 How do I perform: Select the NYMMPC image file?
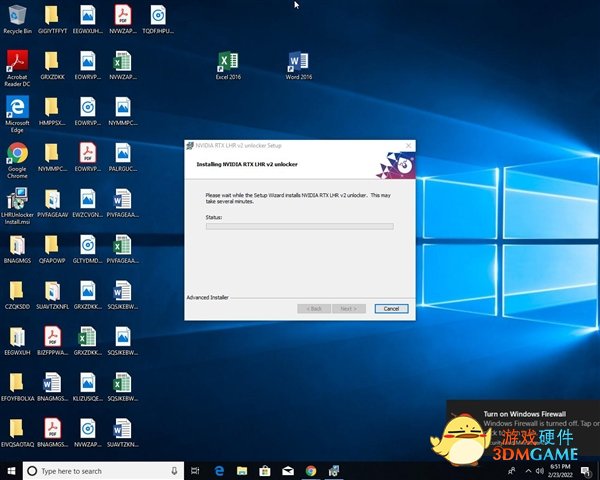point(123,112)
